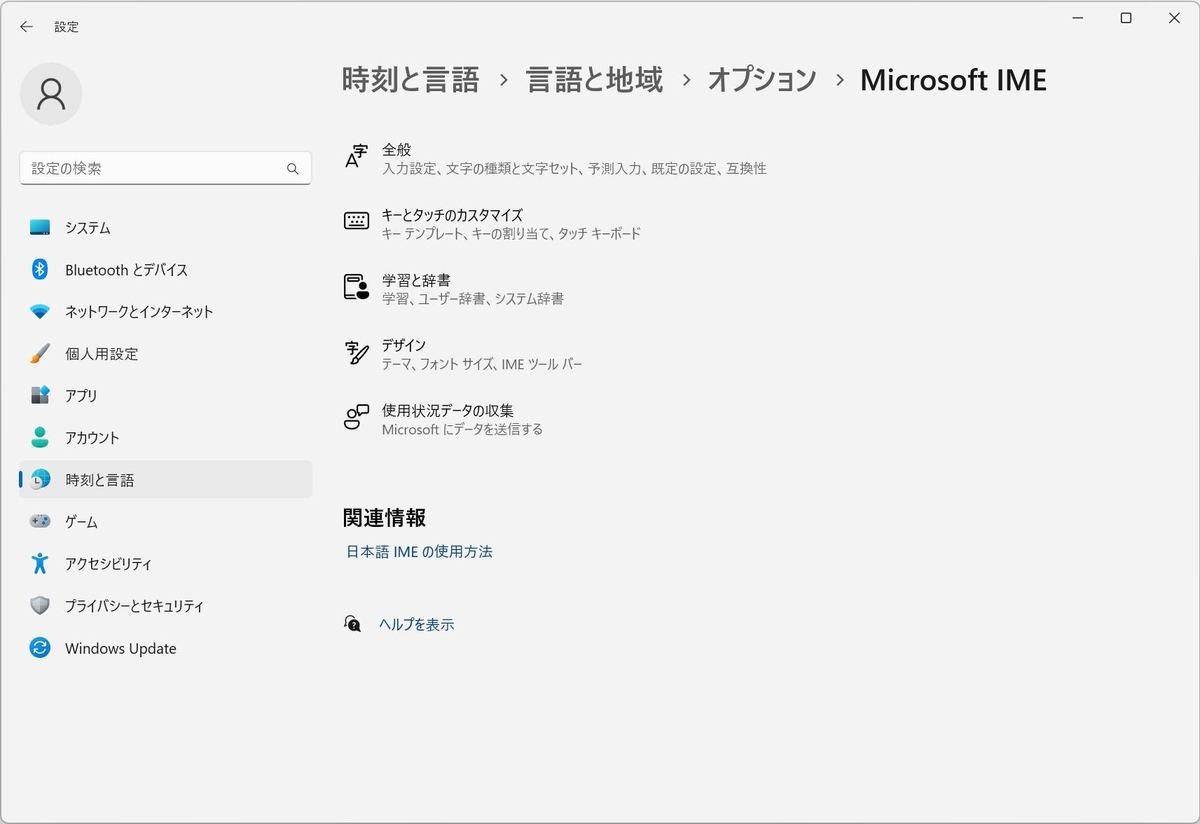Close the 設定 window
Screen dimensions: 1200x824
1173,18
